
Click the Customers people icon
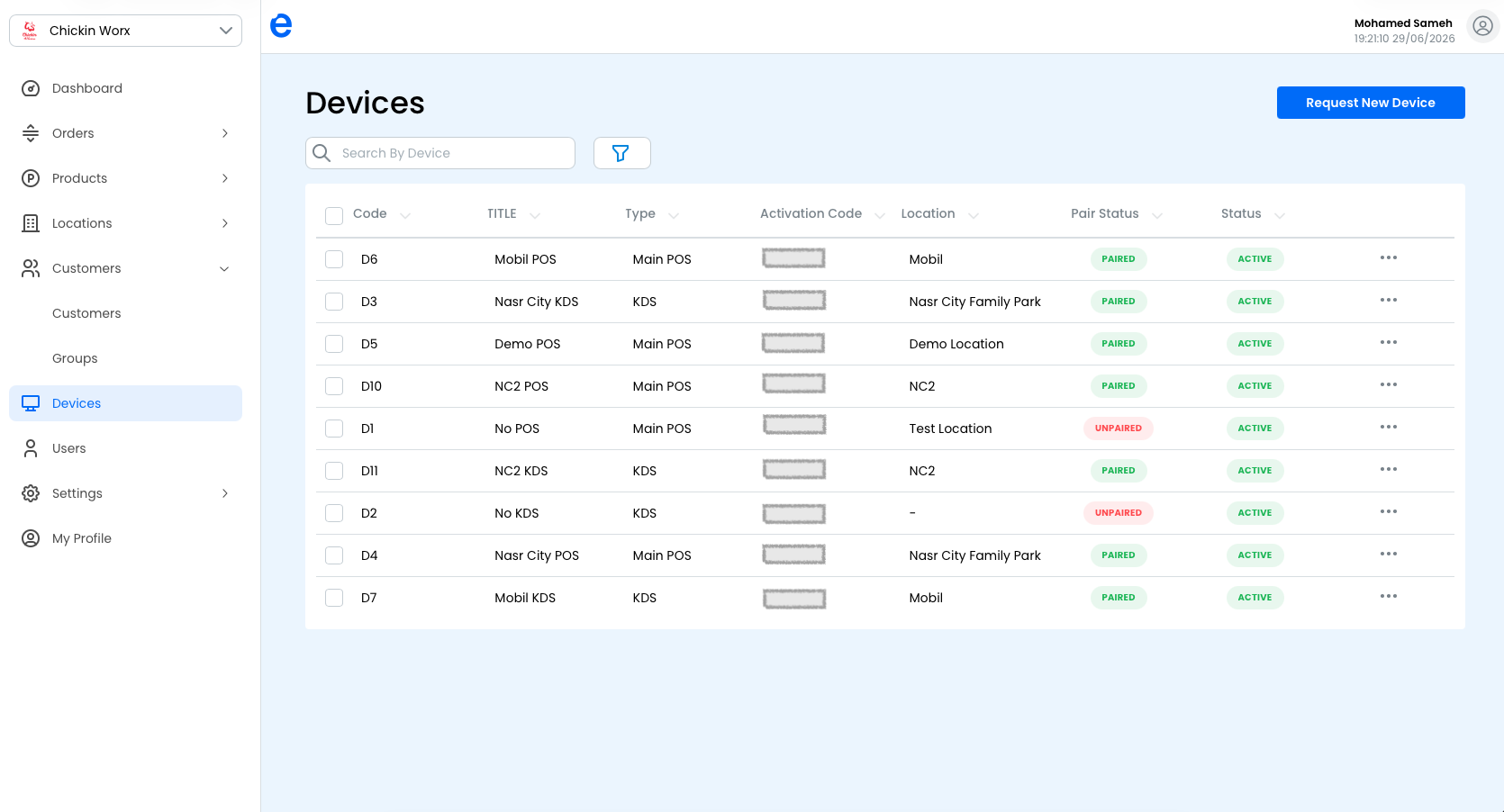[31, 268]
